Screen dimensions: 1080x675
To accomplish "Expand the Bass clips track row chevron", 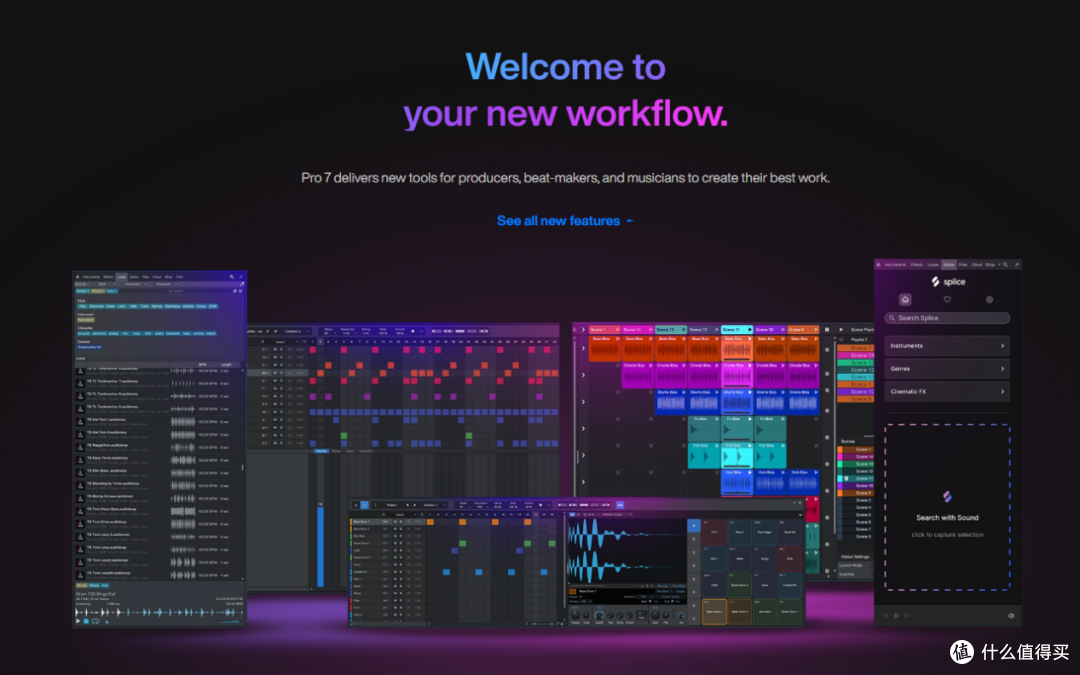I will (583, 349).
